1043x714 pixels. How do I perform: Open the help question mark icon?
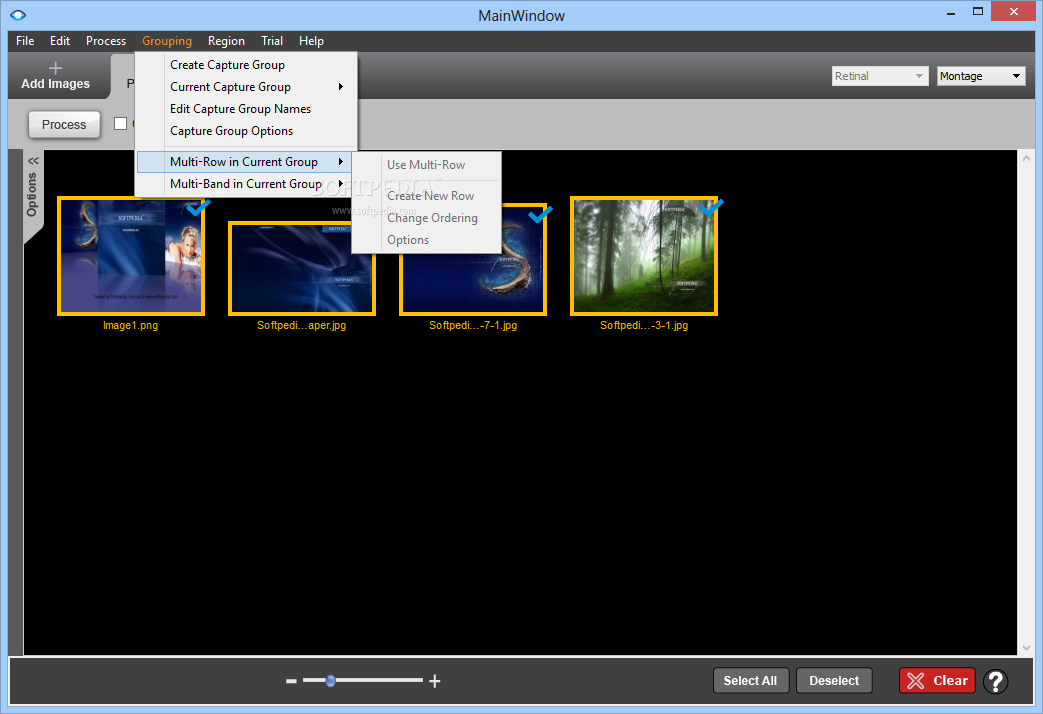tap(996, 681)
